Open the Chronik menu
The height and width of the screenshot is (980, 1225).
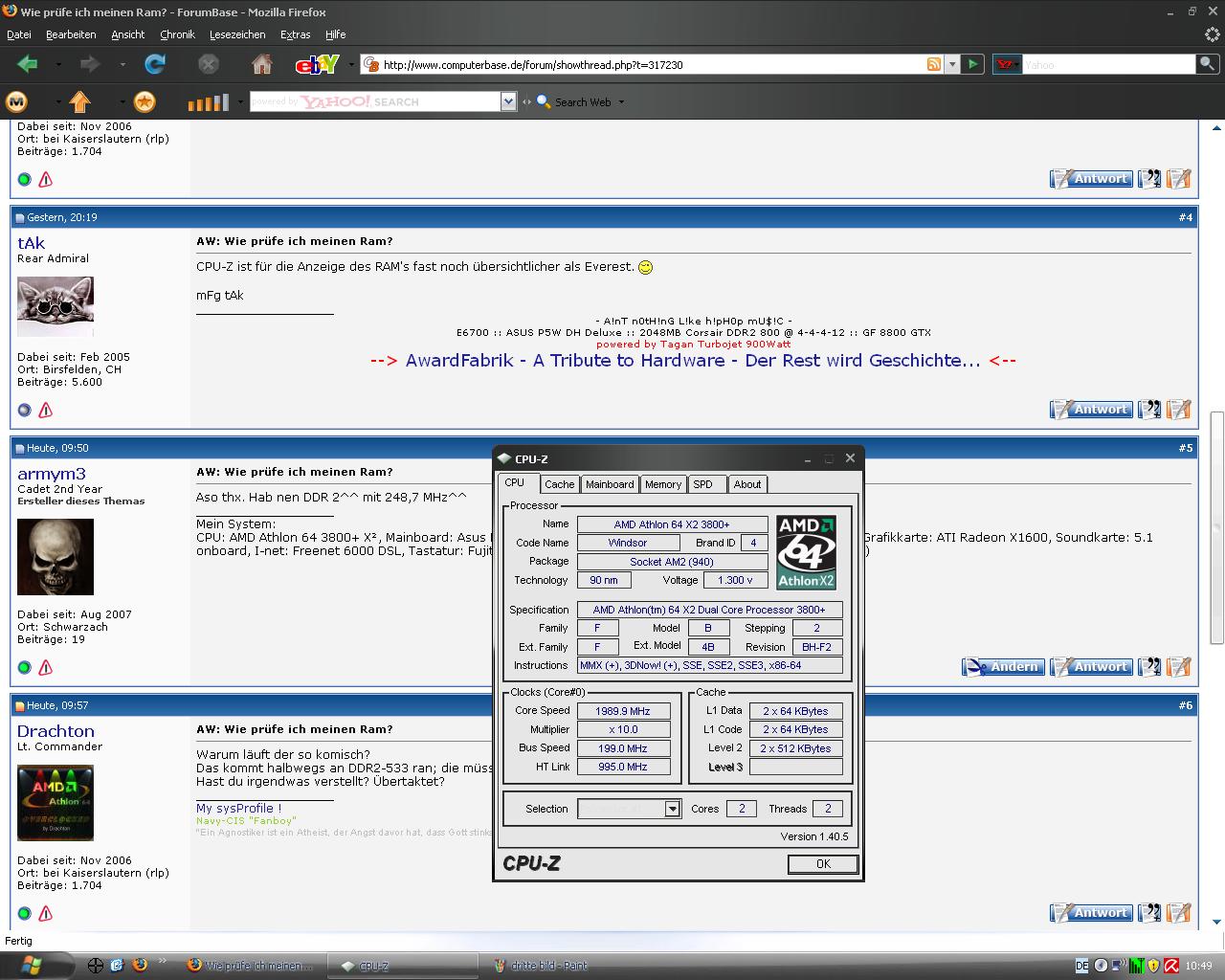click(177, 34)
